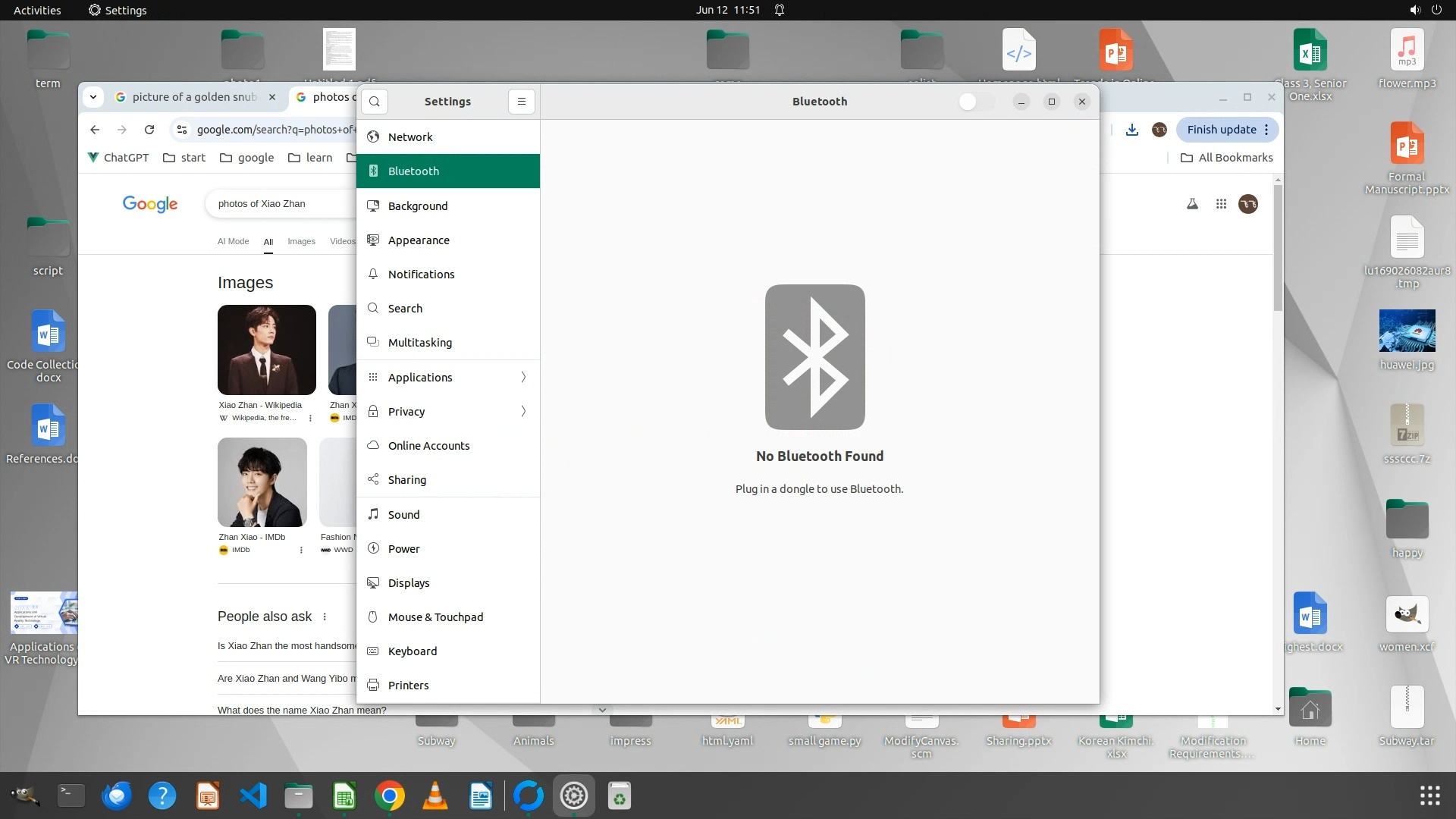Open the Google apps grid icon
1456x819 pixels.
point(1221,204)
